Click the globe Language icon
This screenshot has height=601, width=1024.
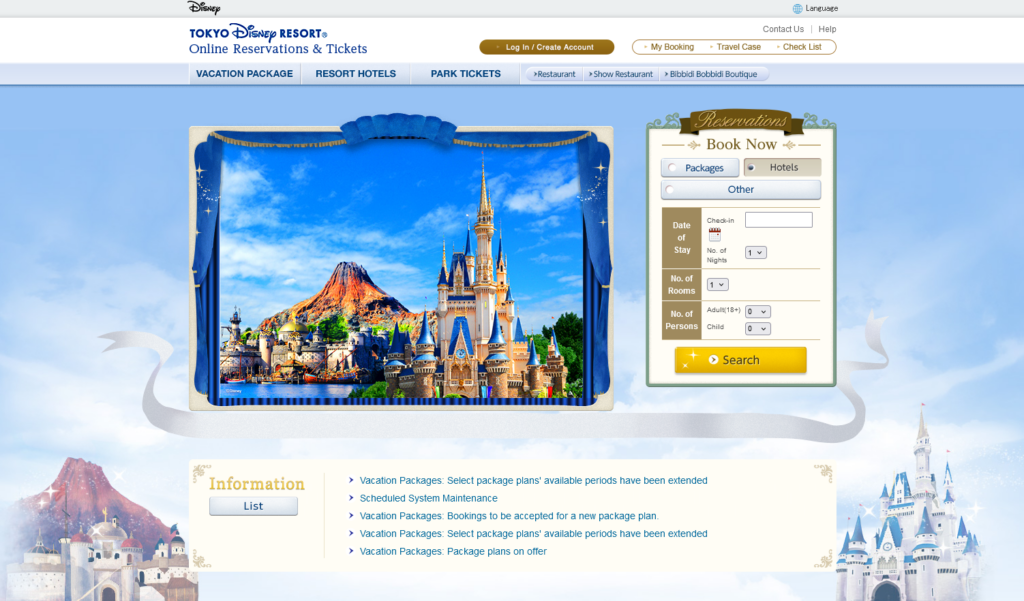797,8
